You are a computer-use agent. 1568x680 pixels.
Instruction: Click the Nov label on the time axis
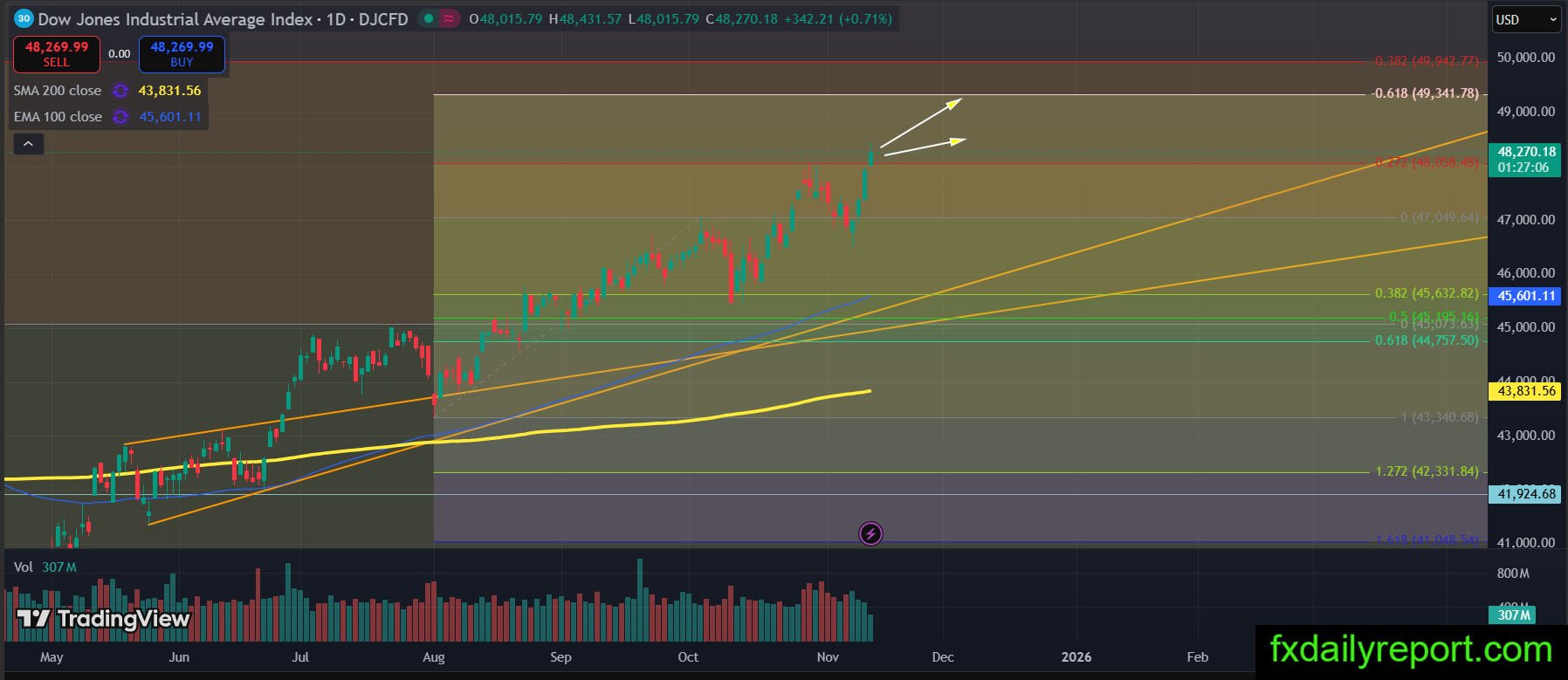tap(828, 657)
